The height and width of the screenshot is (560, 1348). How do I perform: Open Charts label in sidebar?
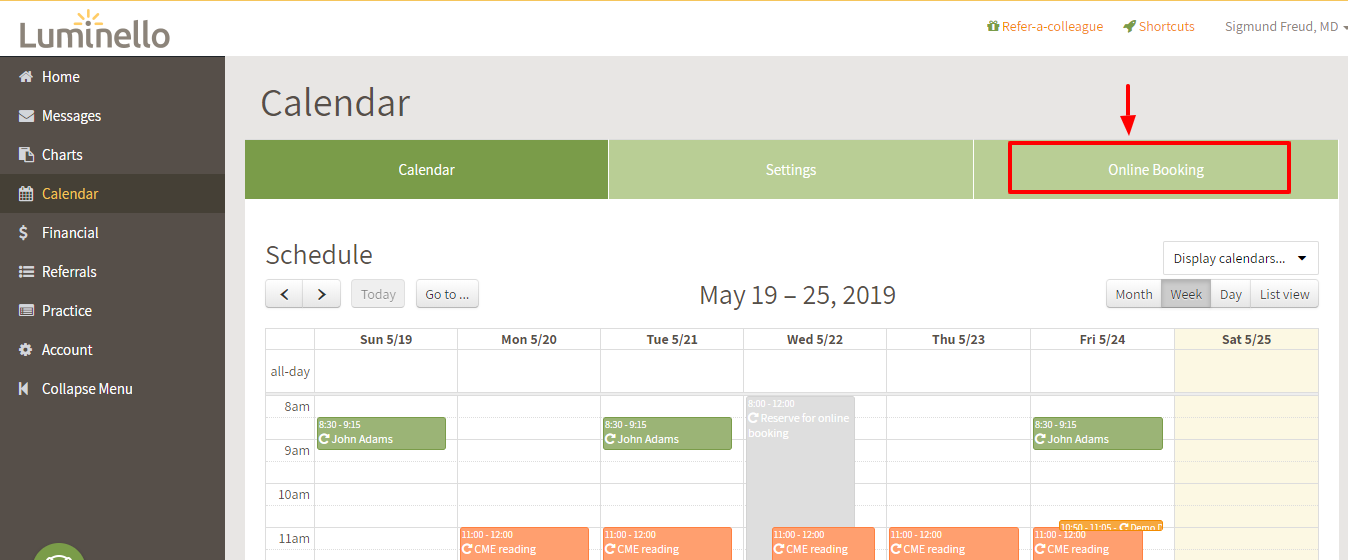(x=62, y=155)
